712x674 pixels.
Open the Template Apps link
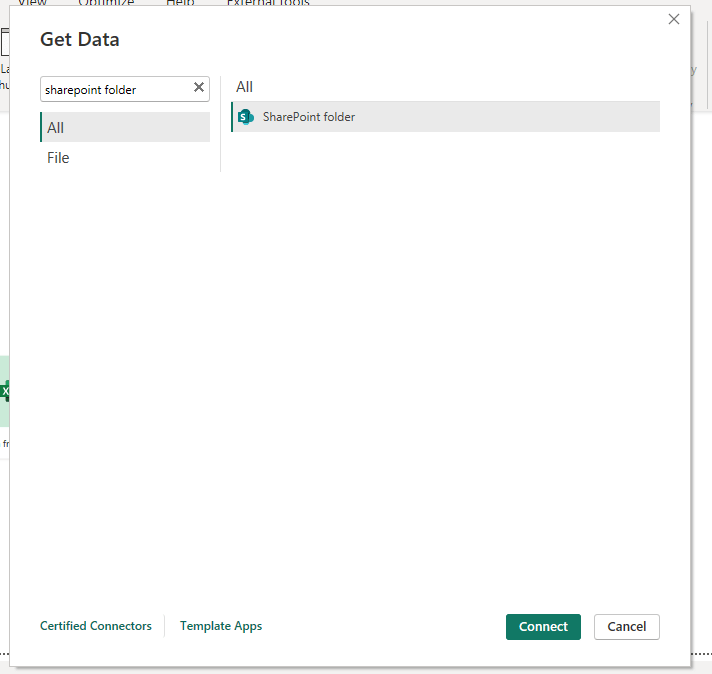point(221,626)
